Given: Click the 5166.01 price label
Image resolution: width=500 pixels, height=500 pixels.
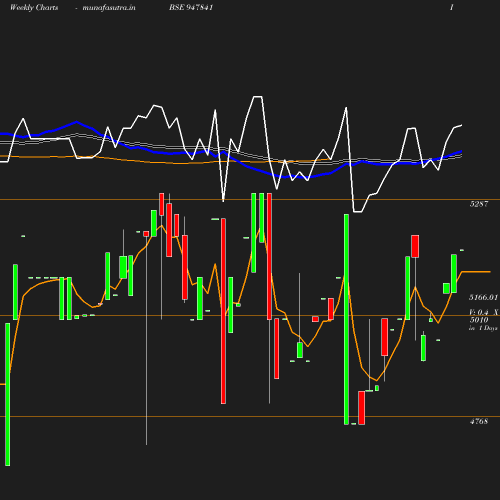Looking at the screenshot, I should click(483, 297).
